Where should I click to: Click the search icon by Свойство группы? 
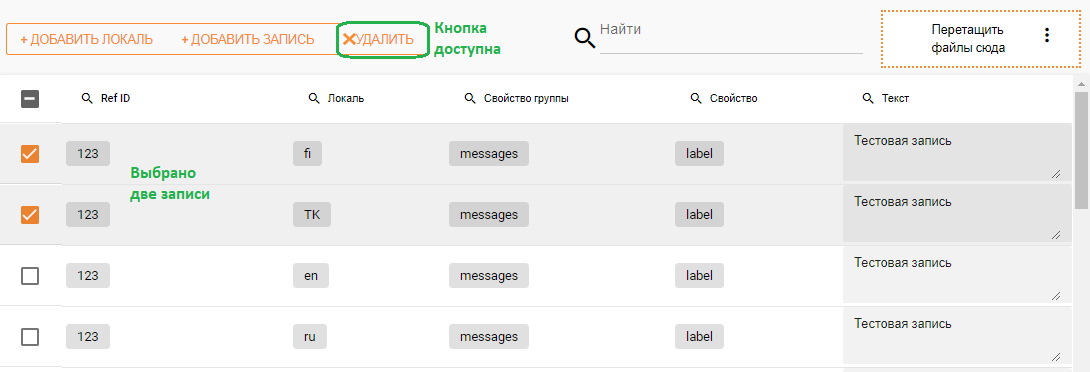click(x=470, y=99)
